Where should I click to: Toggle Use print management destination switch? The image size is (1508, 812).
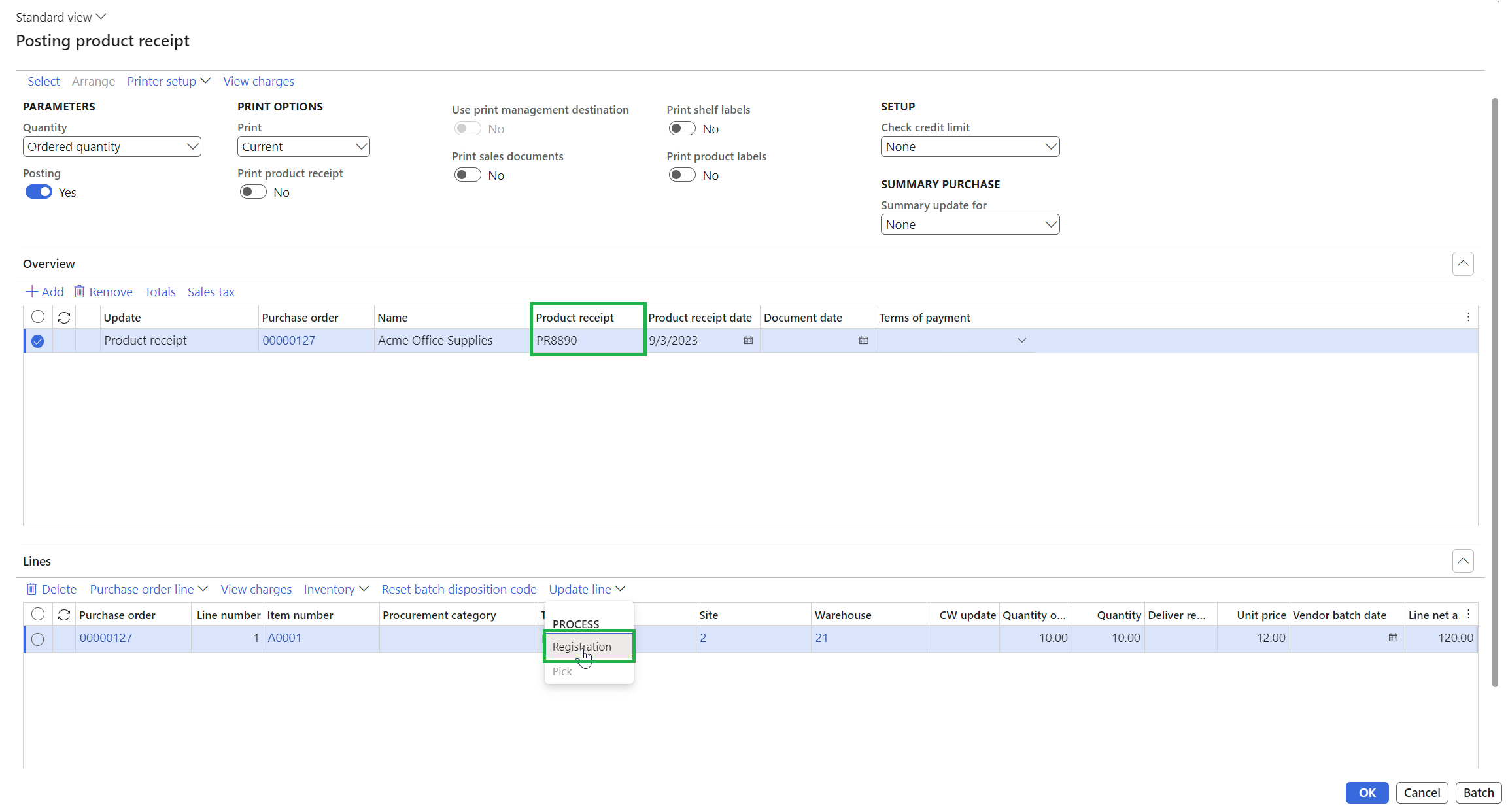point(468,128)
